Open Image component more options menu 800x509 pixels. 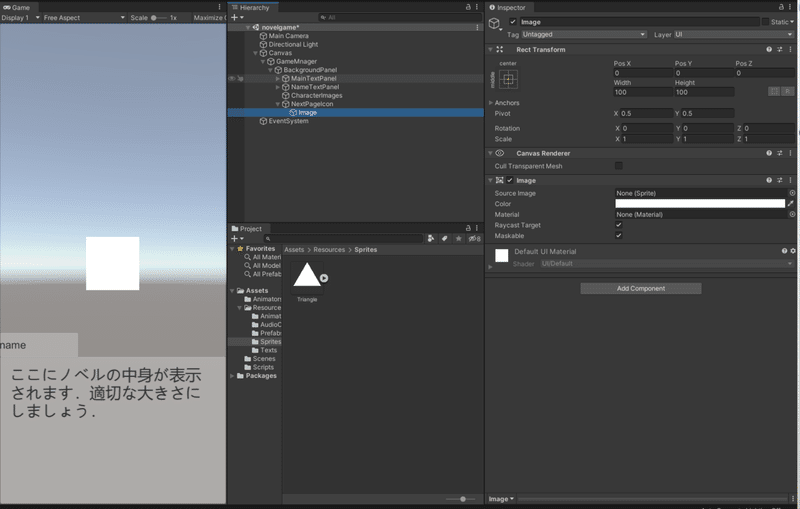tap(790, 180)
